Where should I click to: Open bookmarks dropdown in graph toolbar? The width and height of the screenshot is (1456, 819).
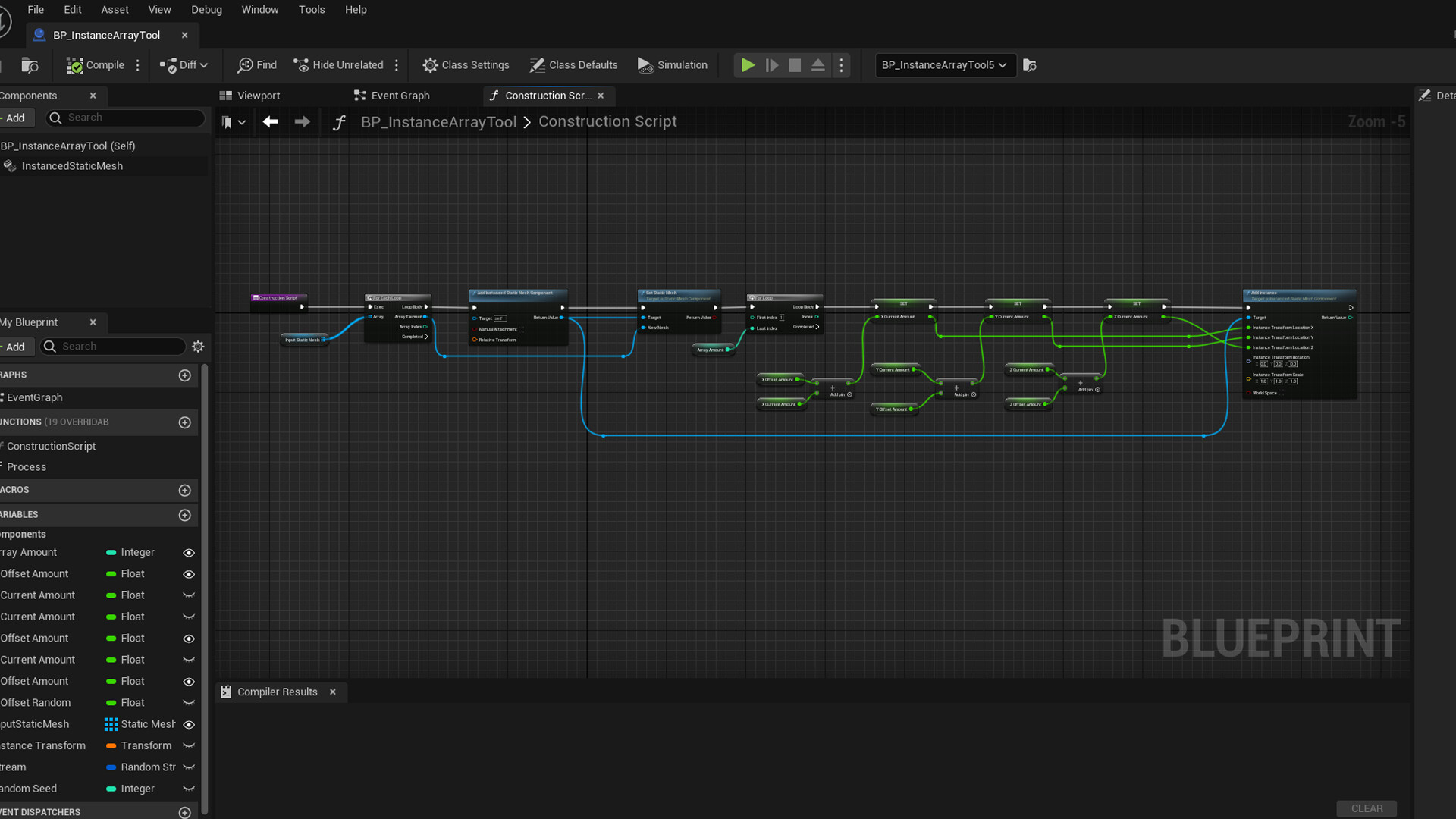(234, 122)
